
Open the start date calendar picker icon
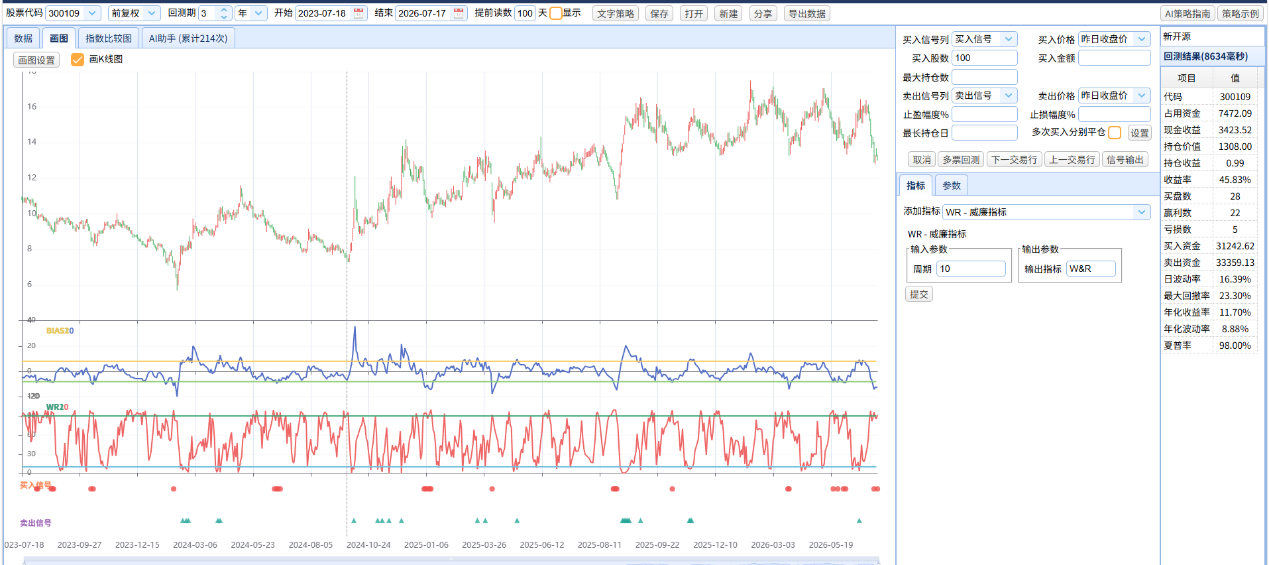click(359, 13)
